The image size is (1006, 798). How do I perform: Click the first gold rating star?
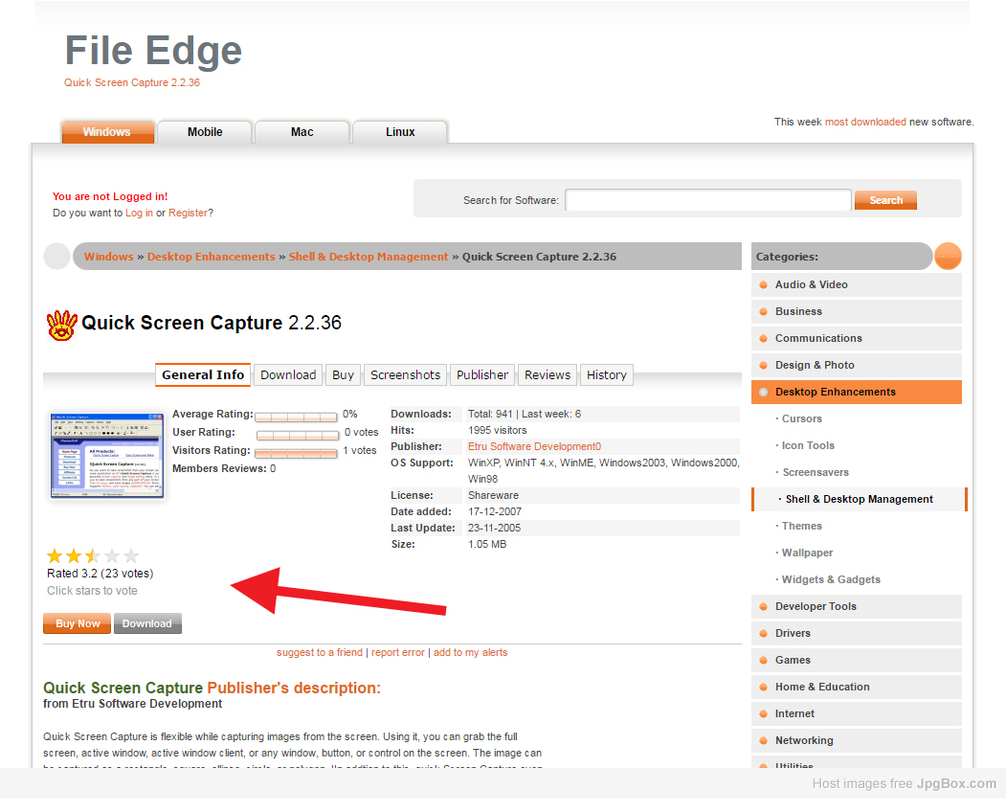[x=55, y=556]
